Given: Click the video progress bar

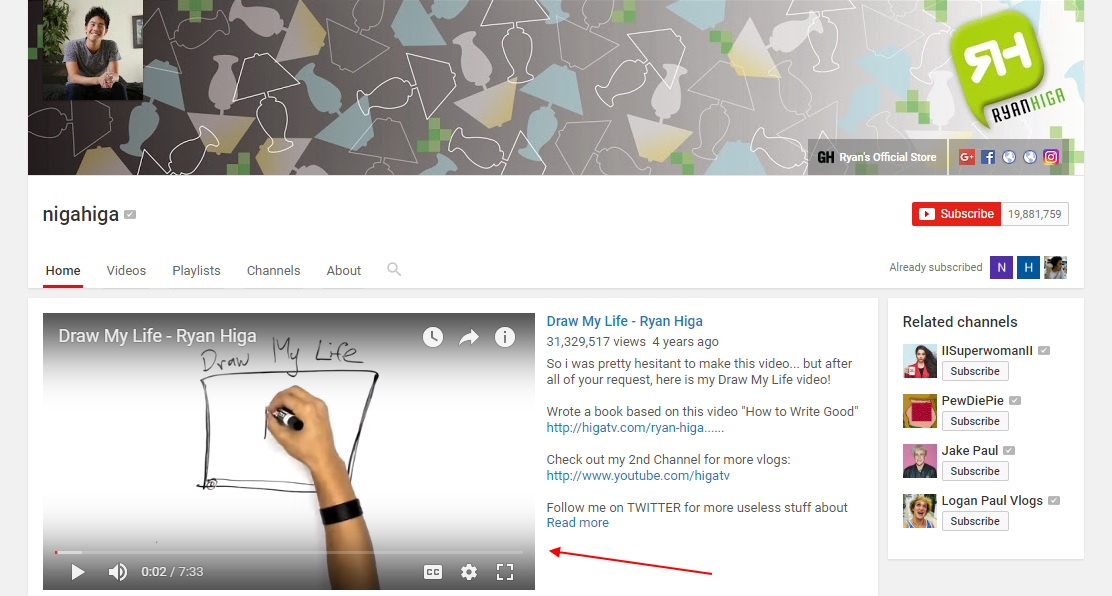Looking at the screenshot, I should (x=288, y=552).
